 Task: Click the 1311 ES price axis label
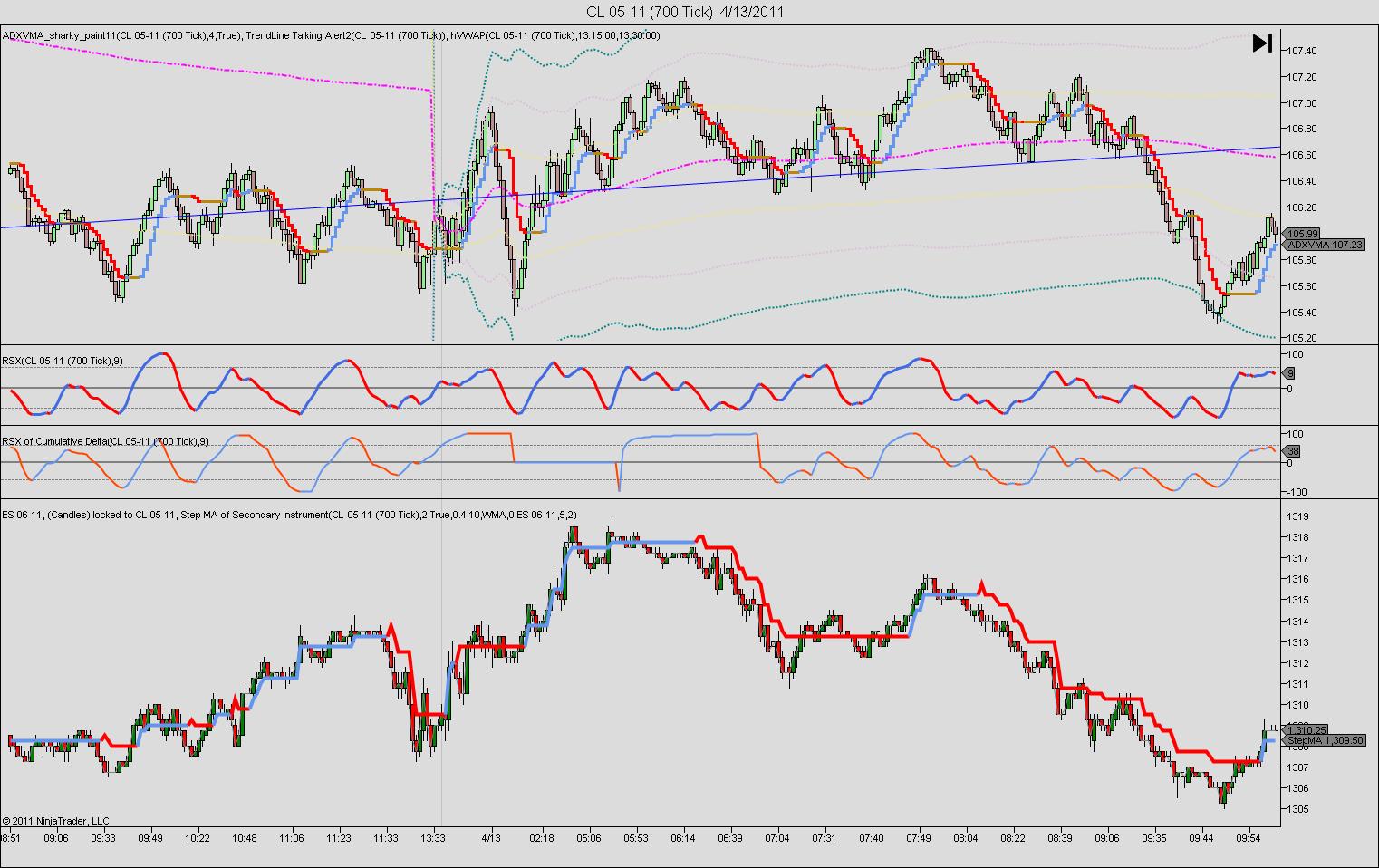pyautogui.click(x=1297, y=684)
